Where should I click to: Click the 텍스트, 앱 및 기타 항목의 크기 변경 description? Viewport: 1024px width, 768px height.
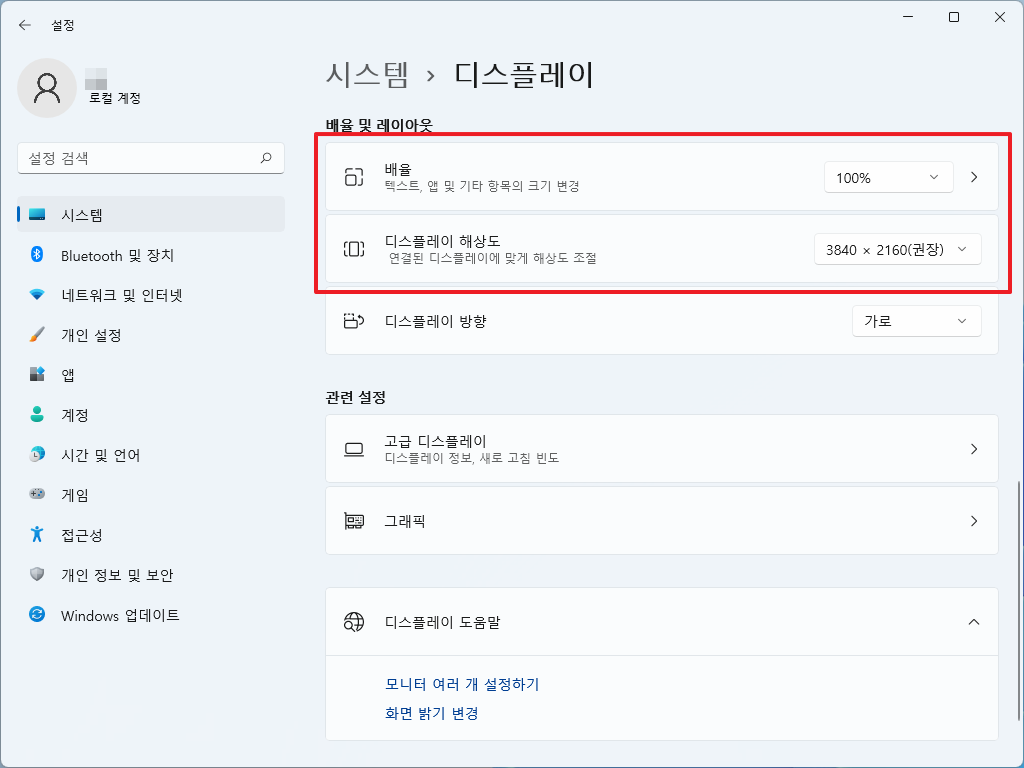(482, 186)
